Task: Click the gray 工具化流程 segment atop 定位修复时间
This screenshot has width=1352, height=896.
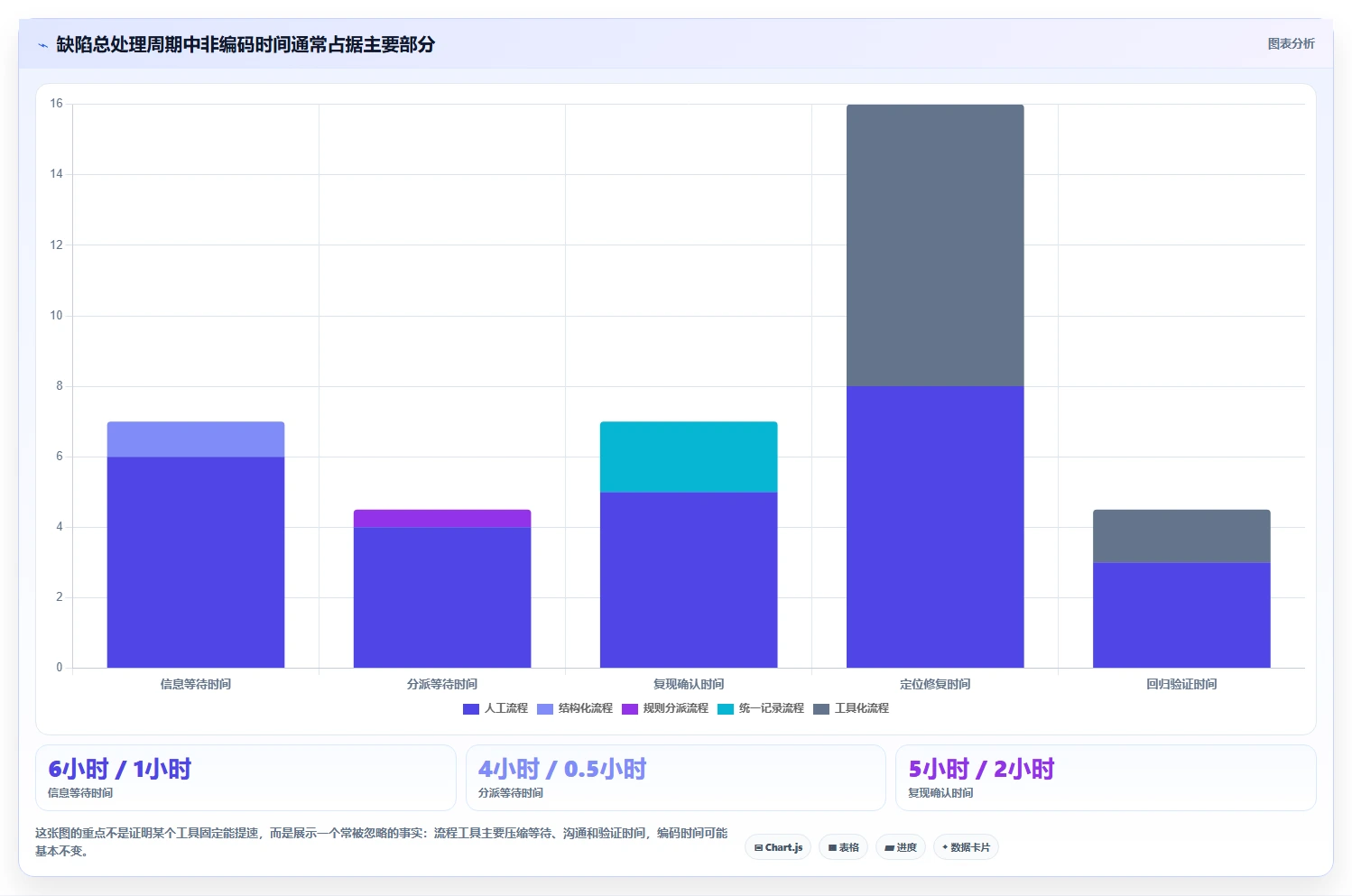Action: pos(935,245)
